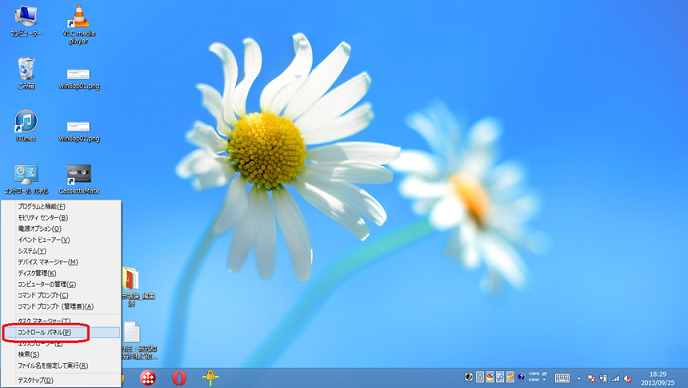Viewport: 688px width, 388px height.
Task: Click the CassetteMate desktop shortcut
Action: 79,179
